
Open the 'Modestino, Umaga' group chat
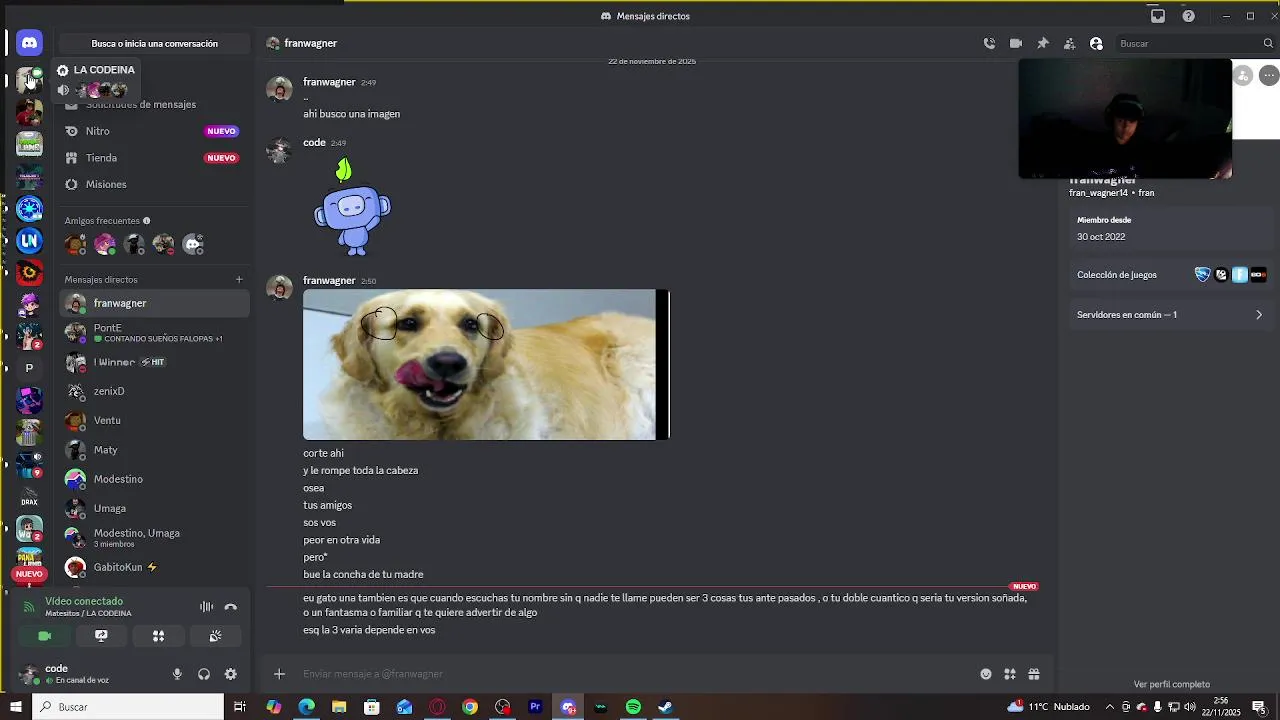(x=154, y=538)
